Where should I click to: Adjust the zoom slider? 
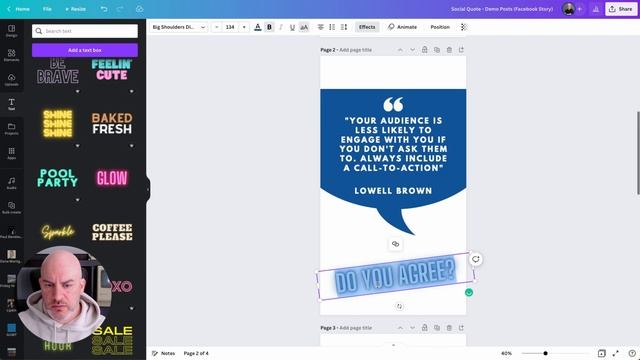tap(545, 353)
